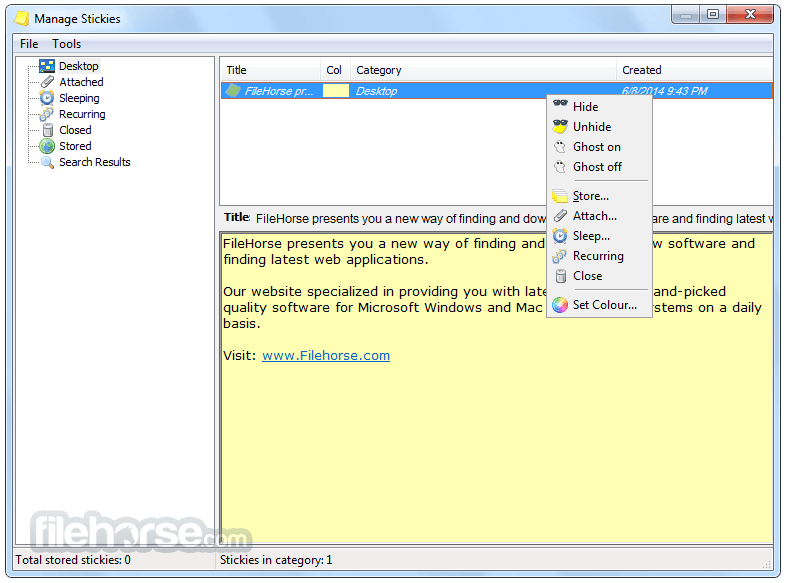Click the Stored globe icon in tree
This screenshot has height=583, width=786.
[47, 146]
